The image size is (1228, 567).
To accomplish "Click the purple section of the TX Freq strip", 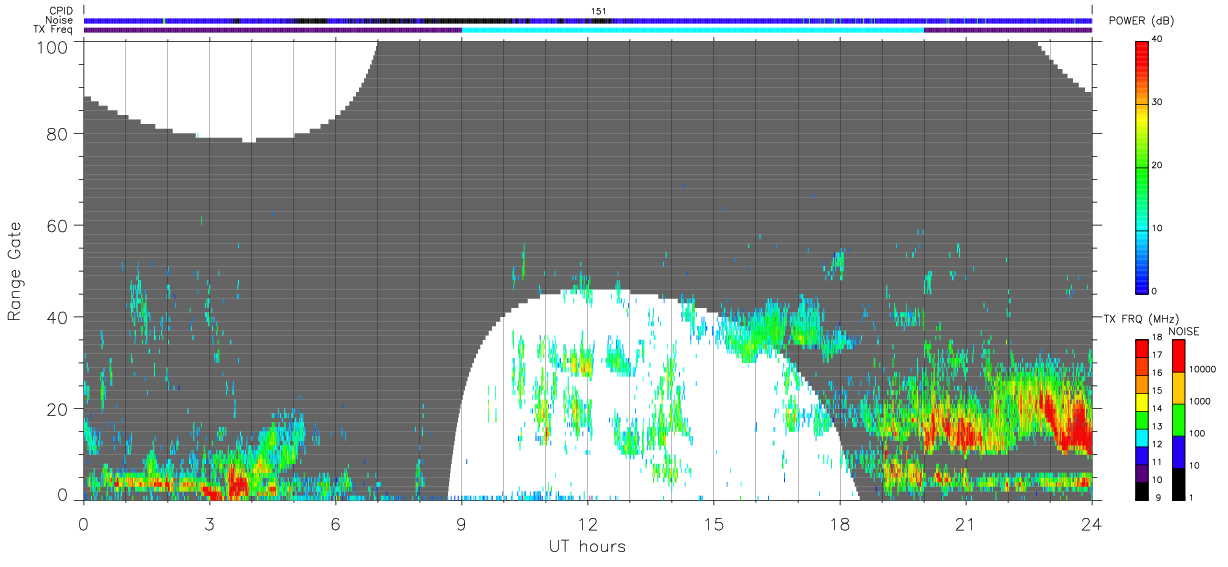I will click(272, 30).
